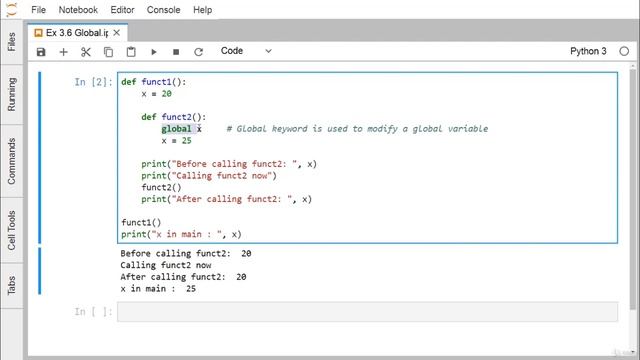640x360 pixels.
Task: Run the selected cell with play icon
Action: pos(153,52)
